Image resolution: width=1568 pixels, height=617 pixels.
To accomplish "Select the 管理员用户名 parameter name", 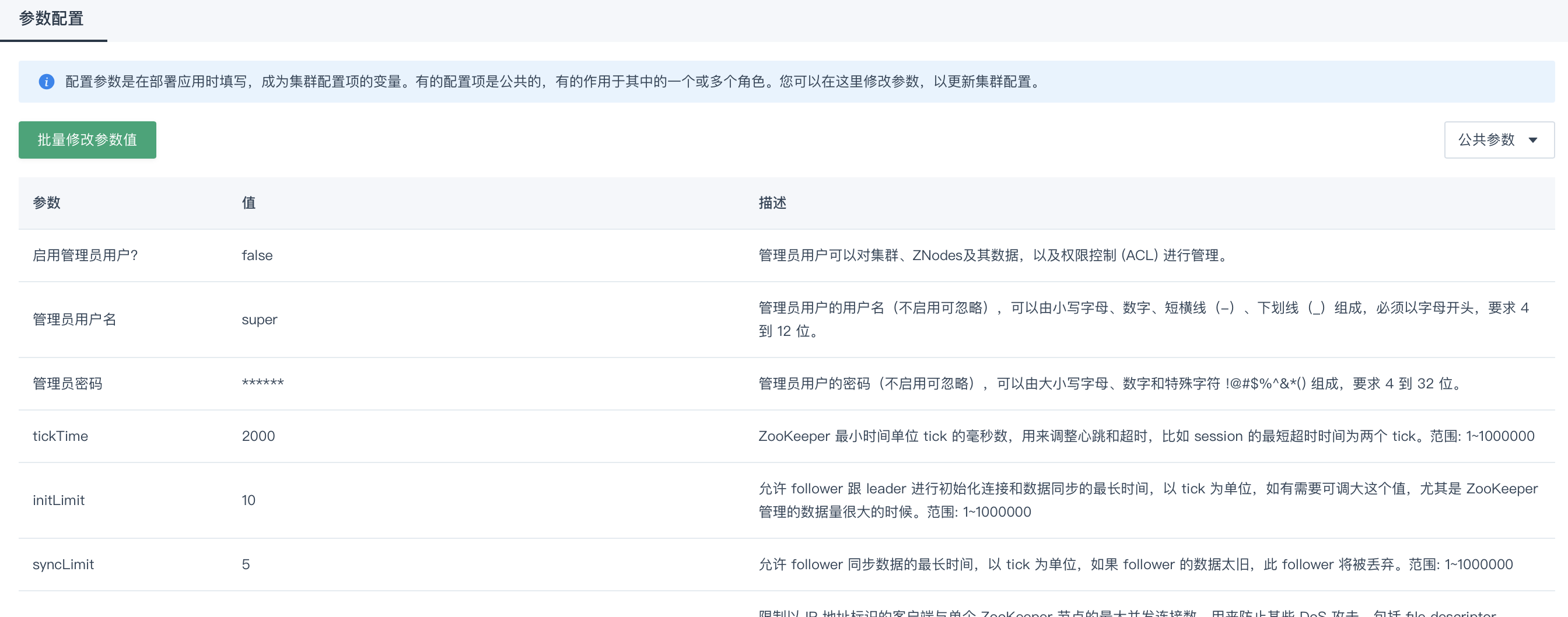I will pyautogui.click(x=74, y=320).
